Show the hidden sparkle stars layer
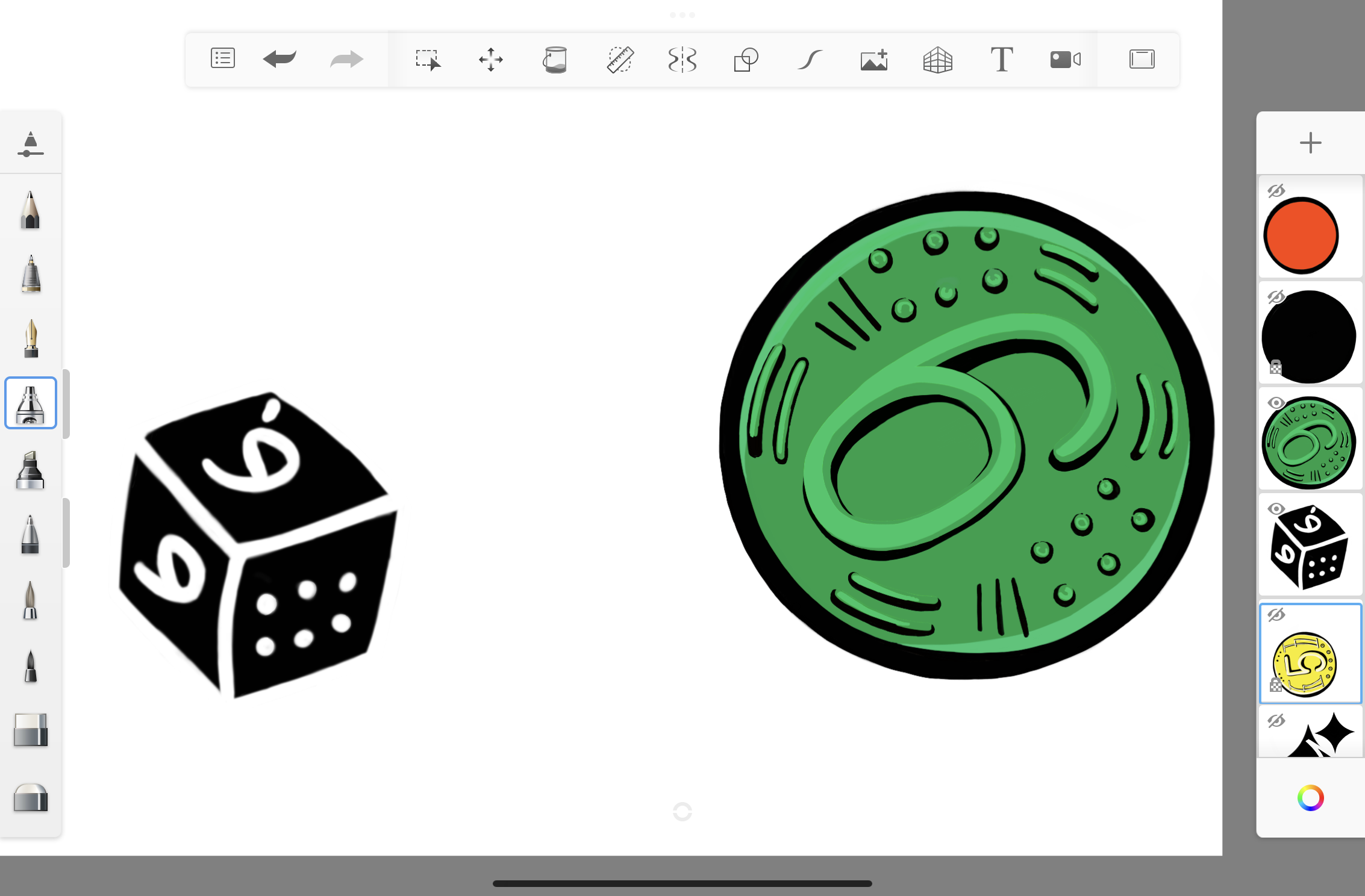Image resolution: width=1365 pixels, height=896 pixels. tap(1276, 721)
